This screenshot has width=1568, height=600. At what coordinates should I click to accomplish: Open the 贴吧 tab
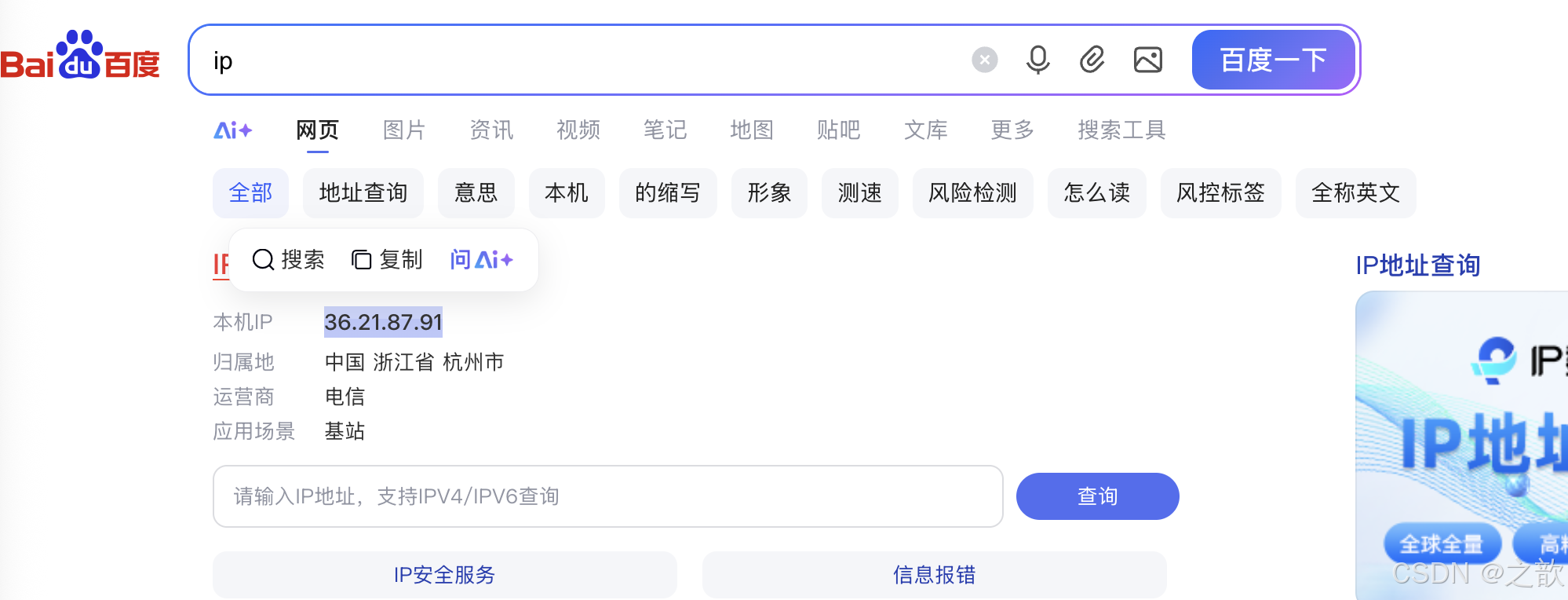[838, 130]
